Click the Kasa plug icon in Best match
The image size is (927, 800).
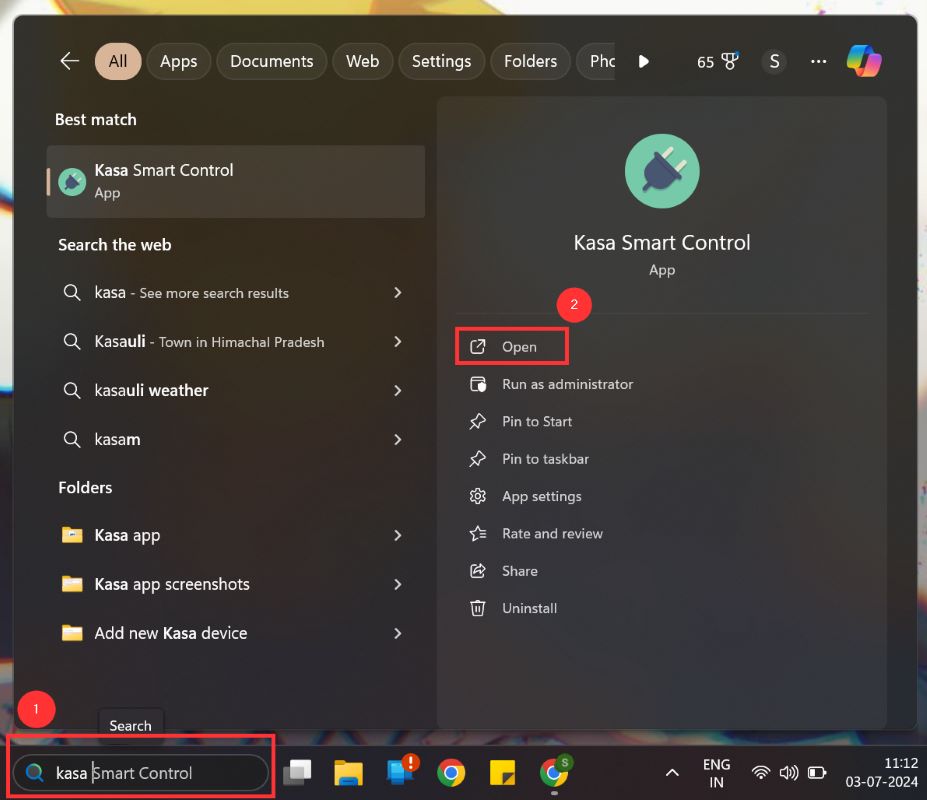[72, 182]
